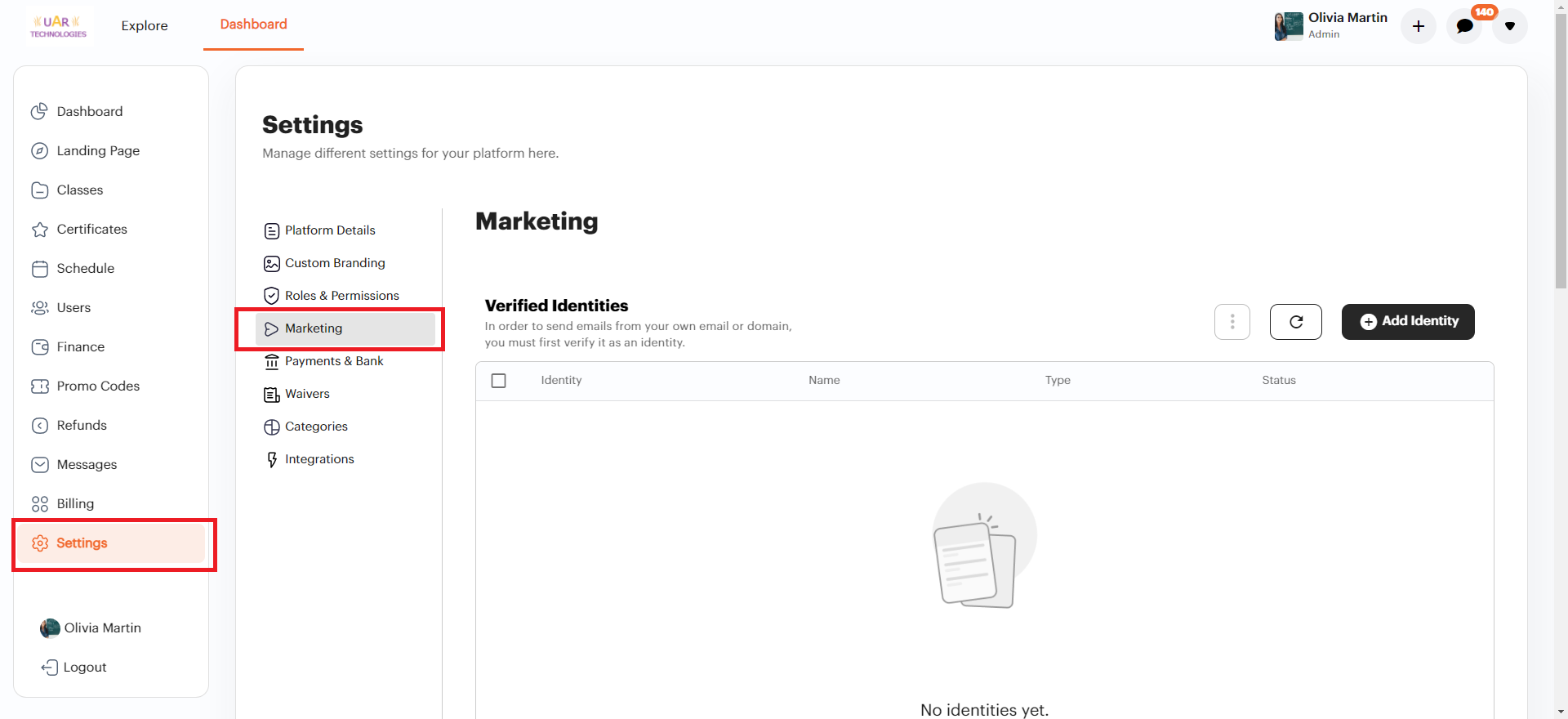The width and height of the screenshot is (1568, 719).
Task: Click the Add Identity button
Action: pyautogui.click(x=1408, y=322)
